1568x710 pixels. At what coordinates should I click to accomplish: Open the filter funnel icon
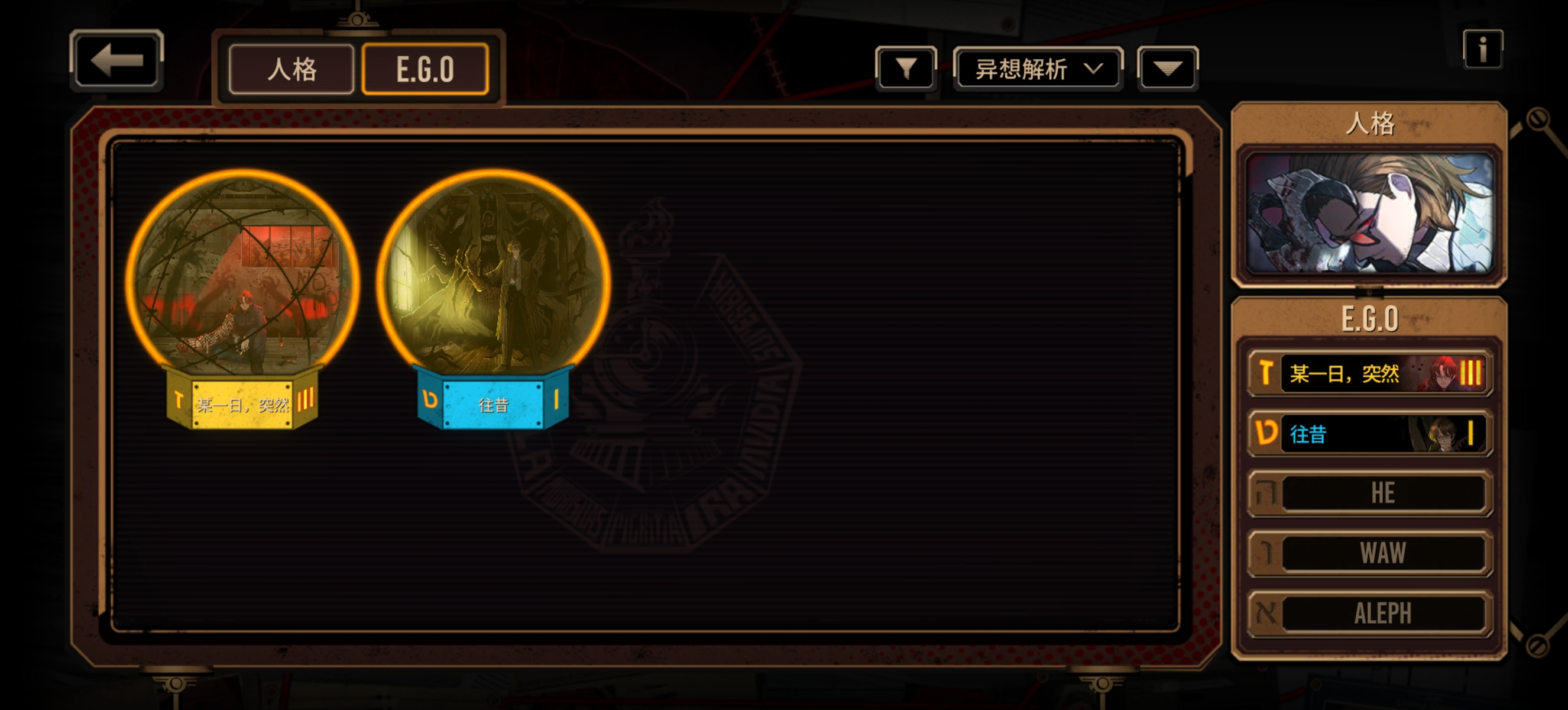906,68
